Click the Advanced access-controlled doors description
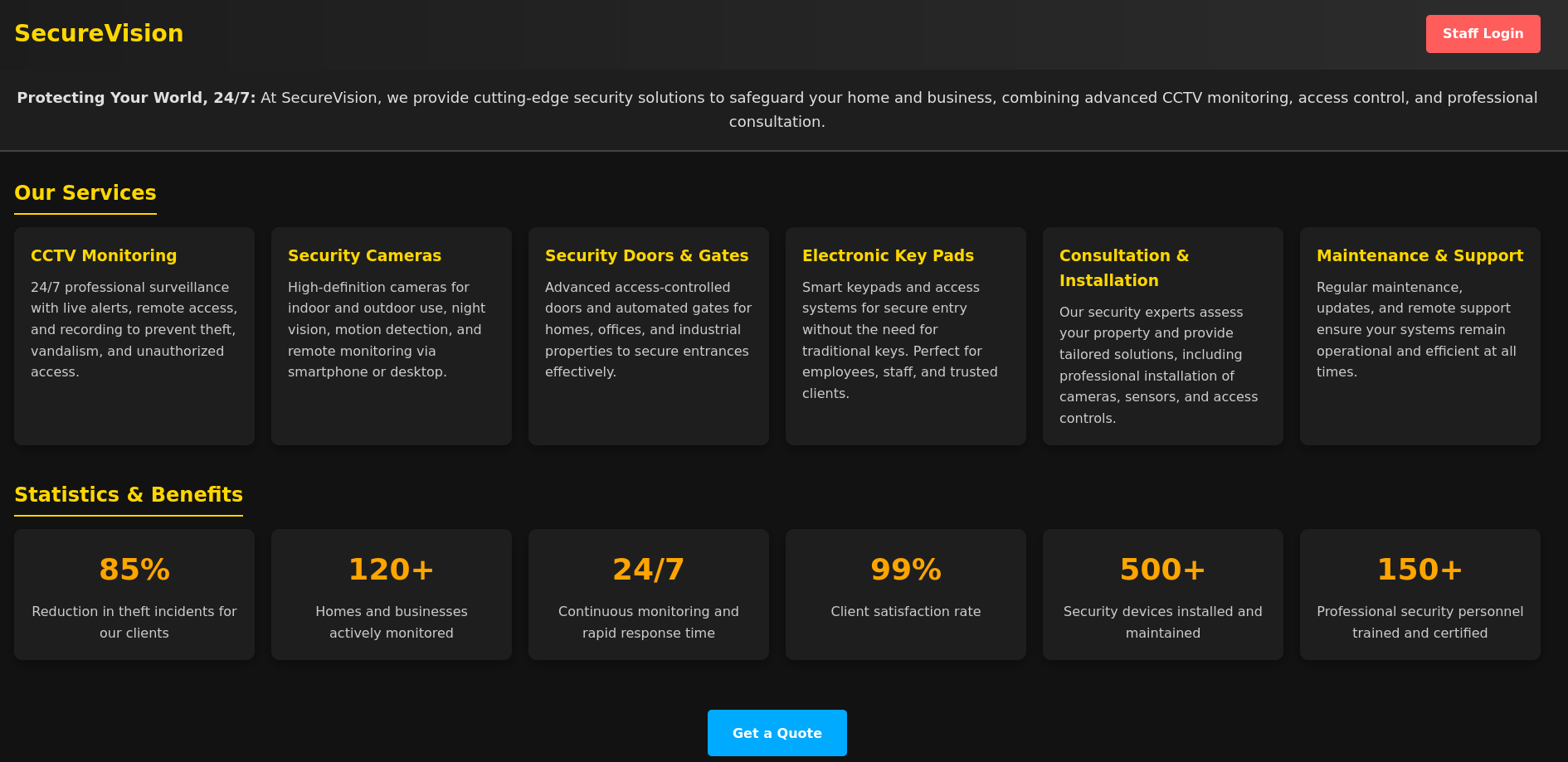Viewport: 1568px width, 762px height. [x=648, y=329]
